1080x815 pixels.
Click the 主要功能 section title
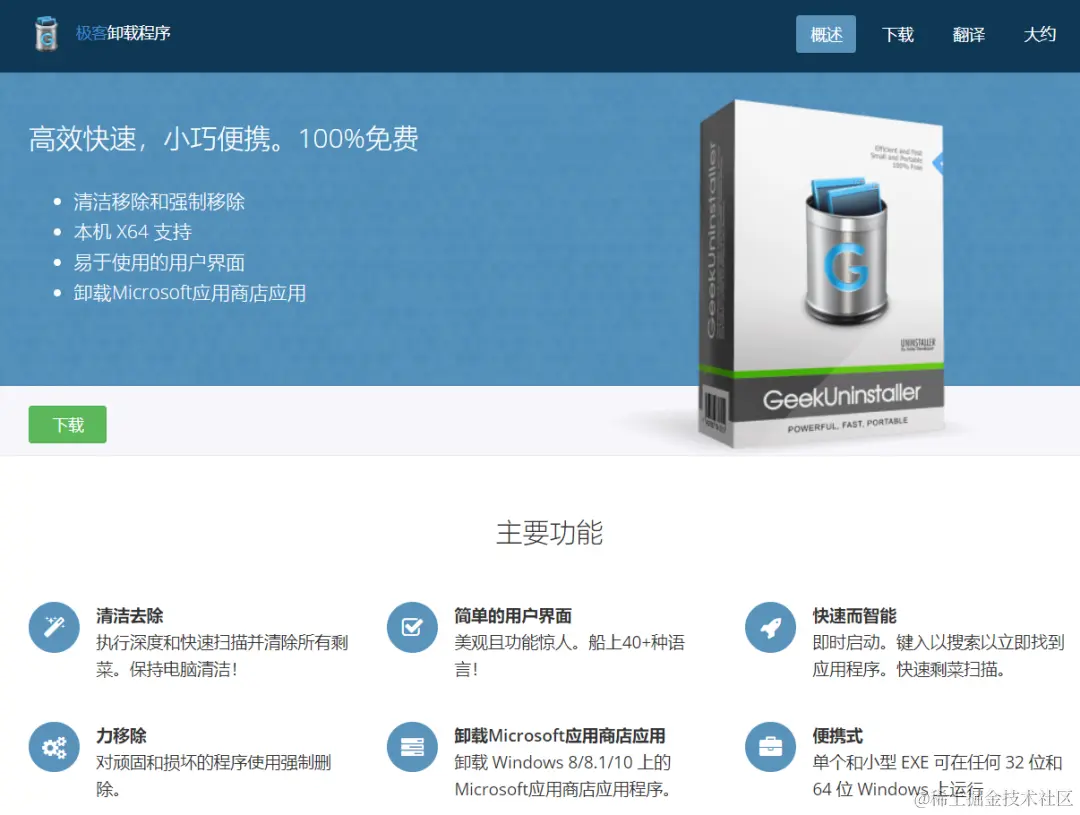click(549, 533)
